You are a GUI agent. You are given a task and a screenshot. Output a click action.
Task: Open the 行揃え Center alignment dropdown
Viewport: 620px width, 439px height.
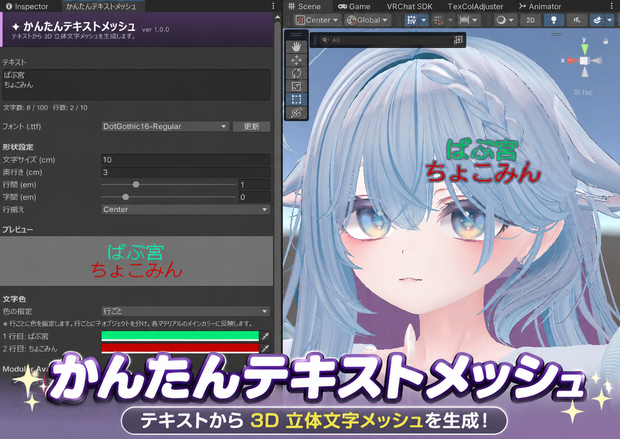click(x=185, y=209)
